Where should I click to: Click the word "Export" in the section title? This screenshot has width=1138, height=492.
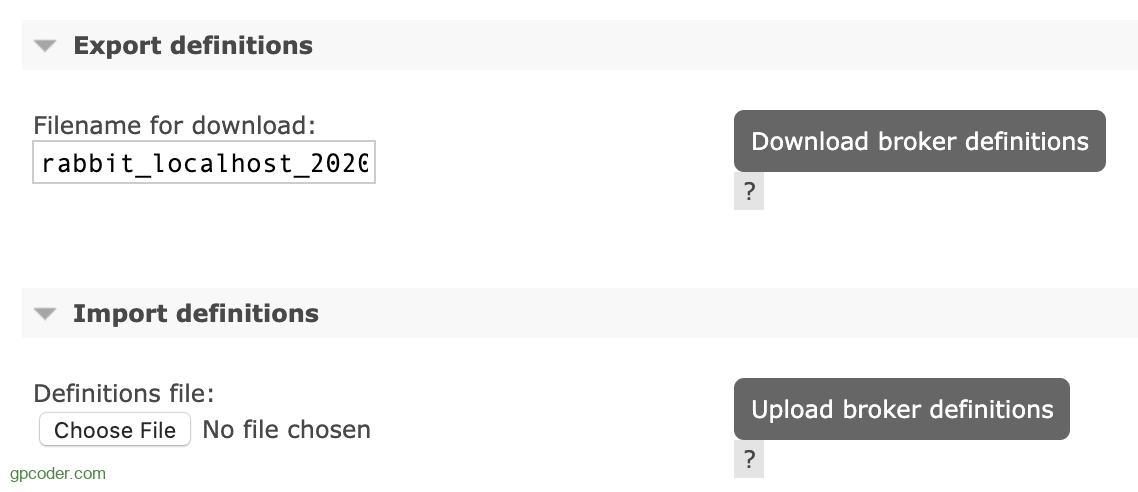tap(117, 46)
